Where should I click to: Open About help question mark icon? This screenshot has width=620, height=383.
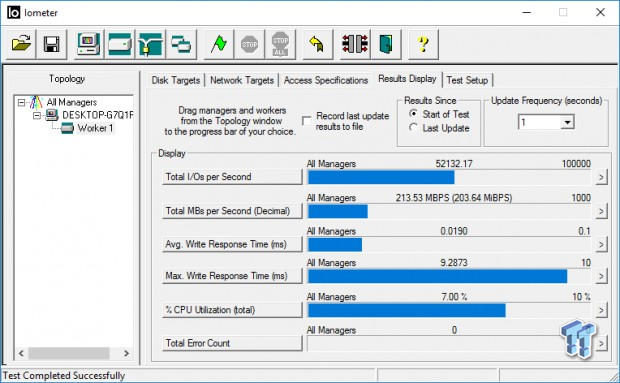[x=423, y=44]
